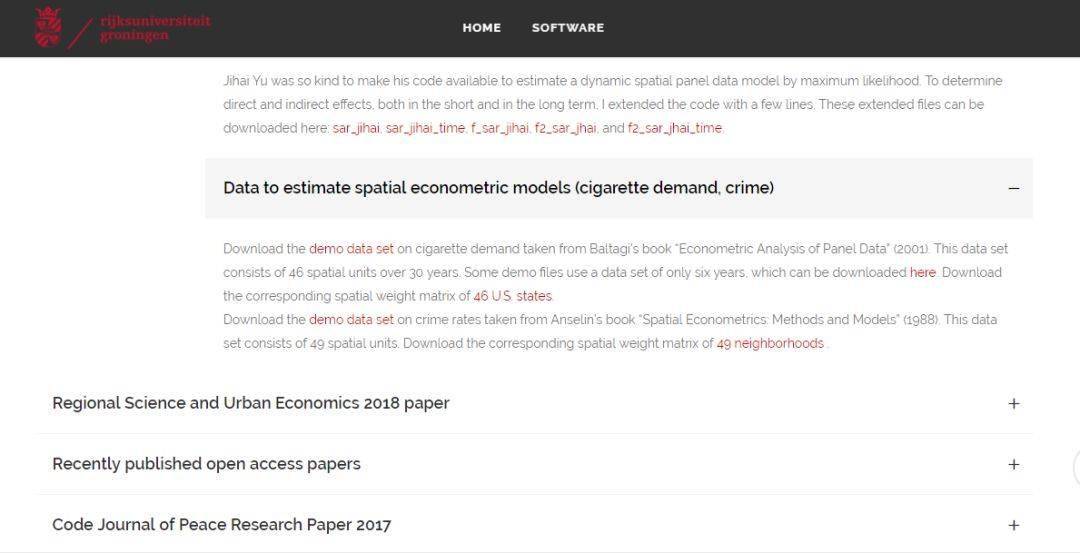
Task: Download the cigarette demand demo data set
Action: [351, 249]
